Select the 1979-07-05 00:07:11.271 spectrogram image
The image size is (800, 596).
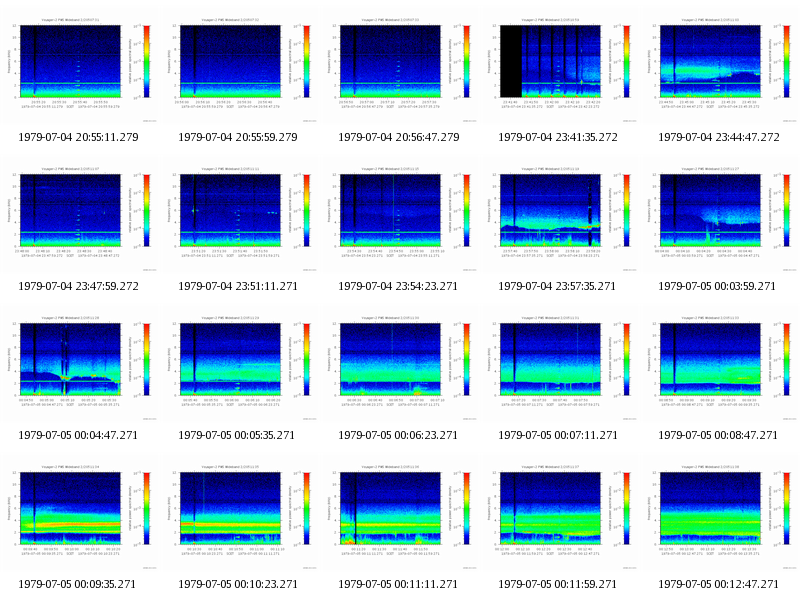pyautogui.click(x=559, y=368)
